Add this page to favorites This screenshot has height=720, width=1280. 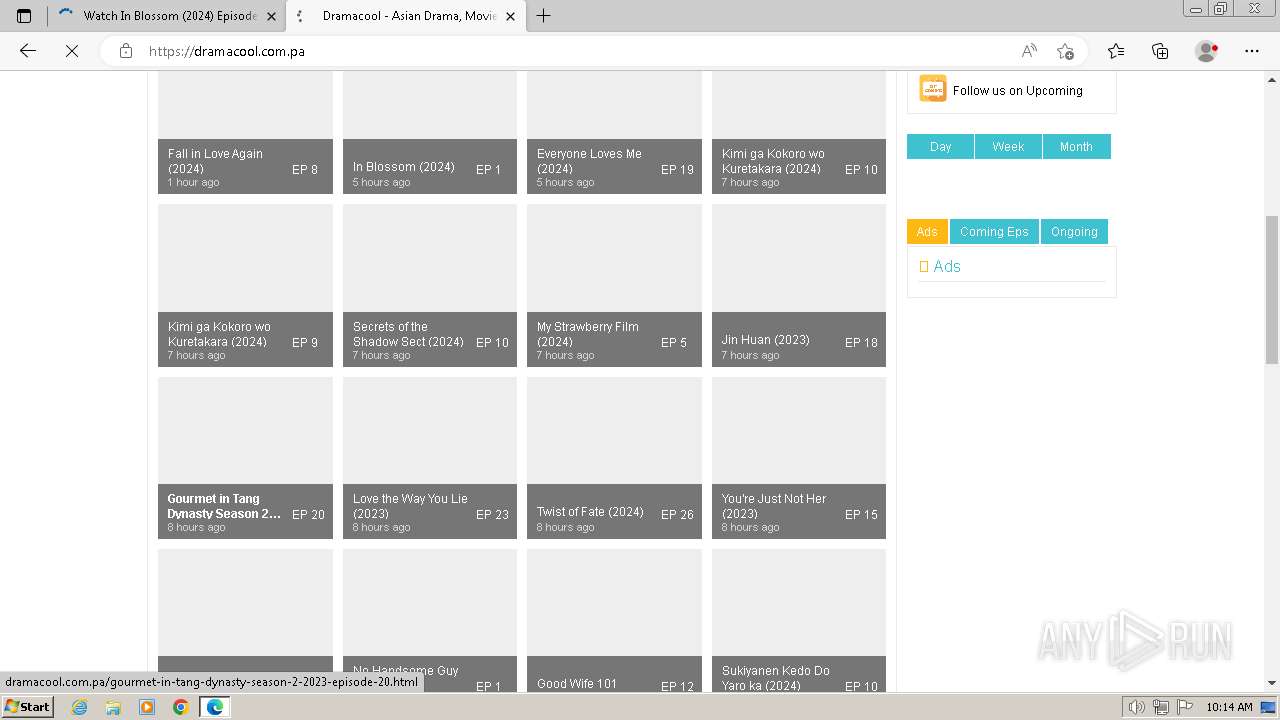point(1065,51)
